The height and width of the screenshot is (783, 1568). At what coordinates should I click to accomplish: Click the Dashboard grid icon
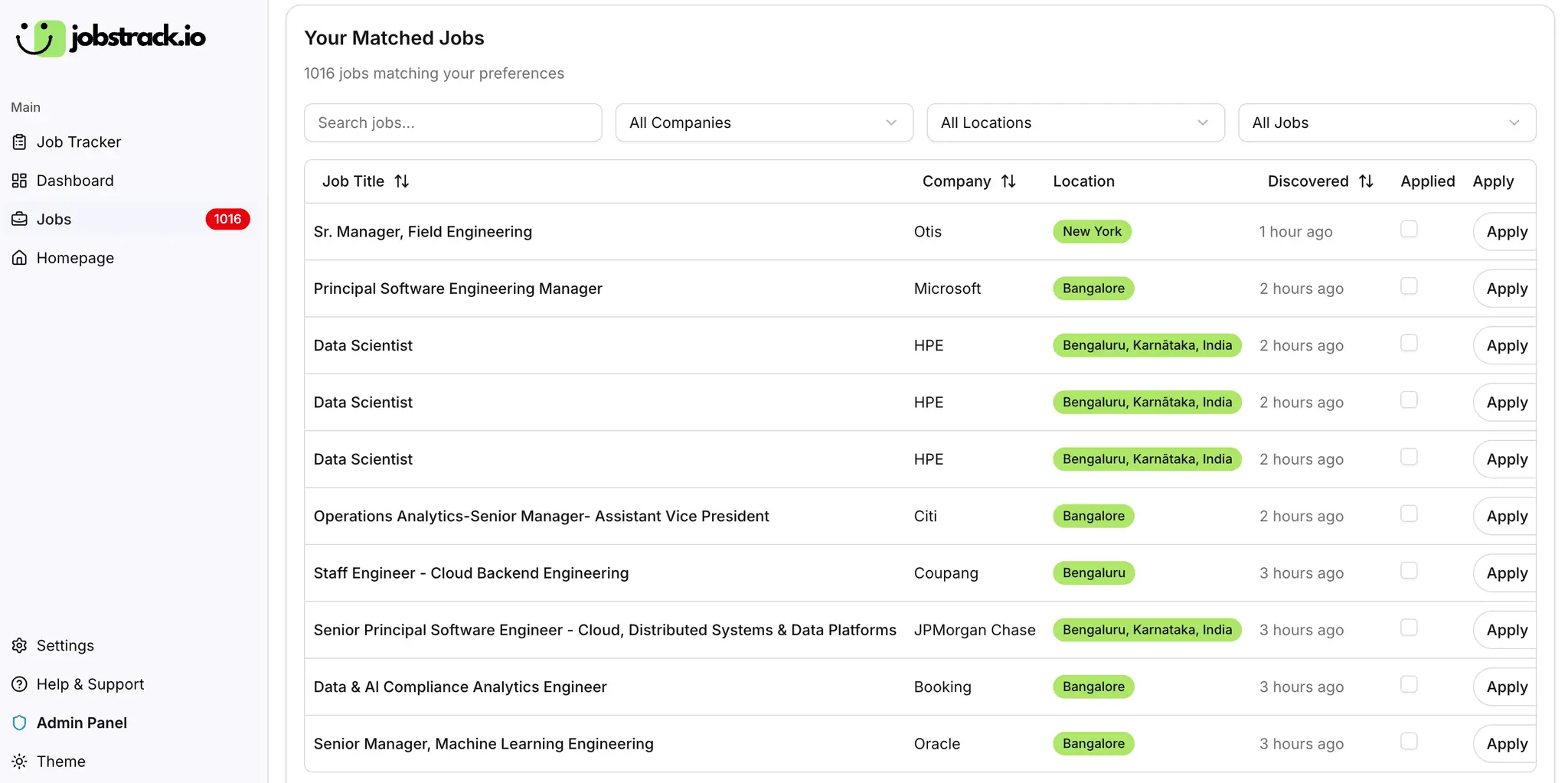click(x=20, y=181)
